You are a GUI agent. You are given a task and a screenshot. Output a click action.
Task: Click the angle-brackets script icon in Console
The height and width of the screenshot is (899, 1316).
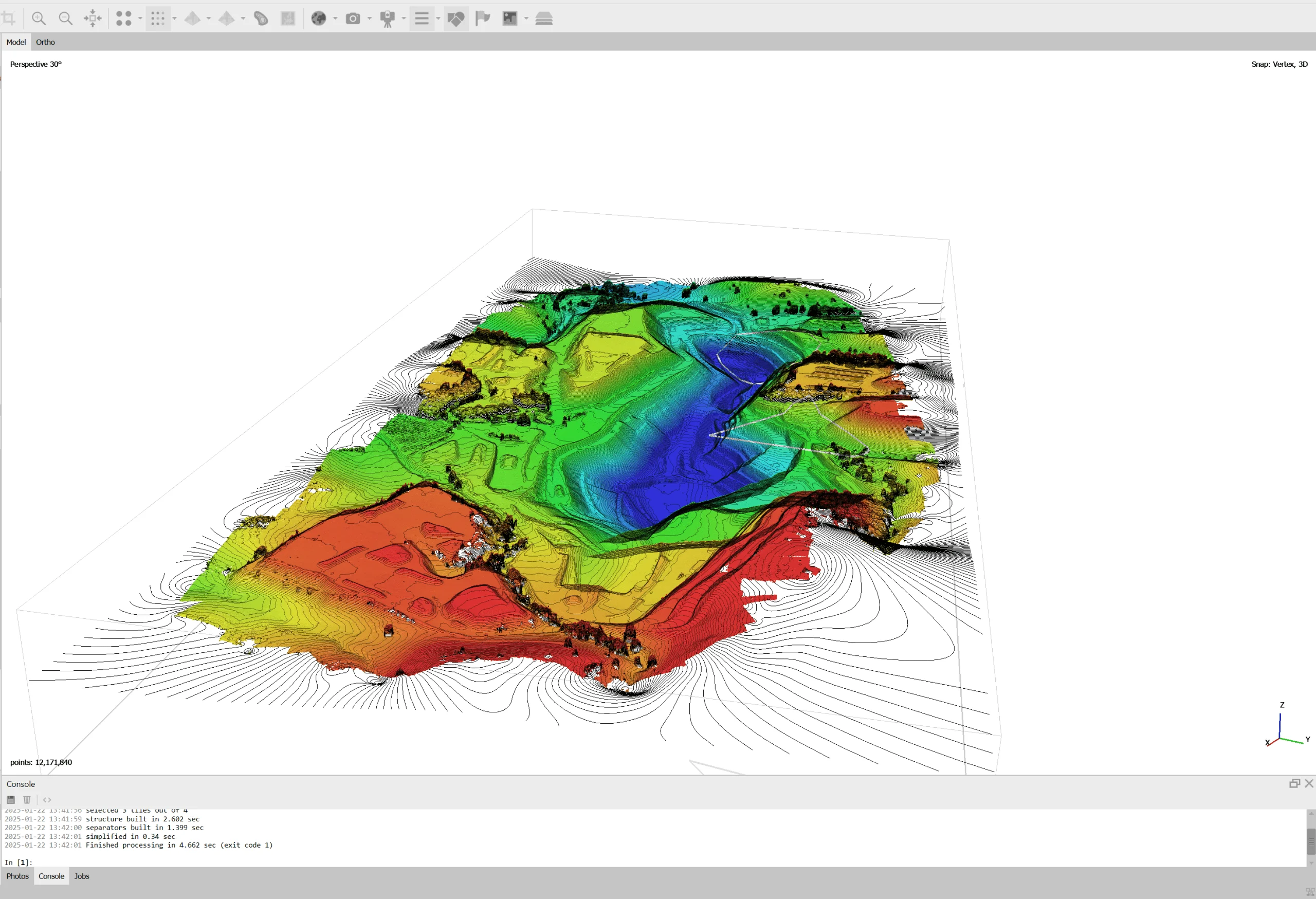tap(47, 800)
